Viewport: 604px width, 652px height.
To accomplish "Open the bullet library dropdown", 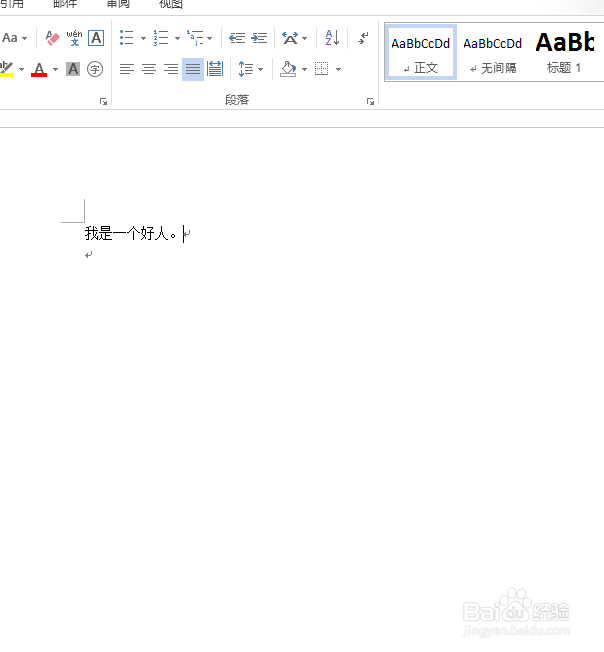I will 143,38.
